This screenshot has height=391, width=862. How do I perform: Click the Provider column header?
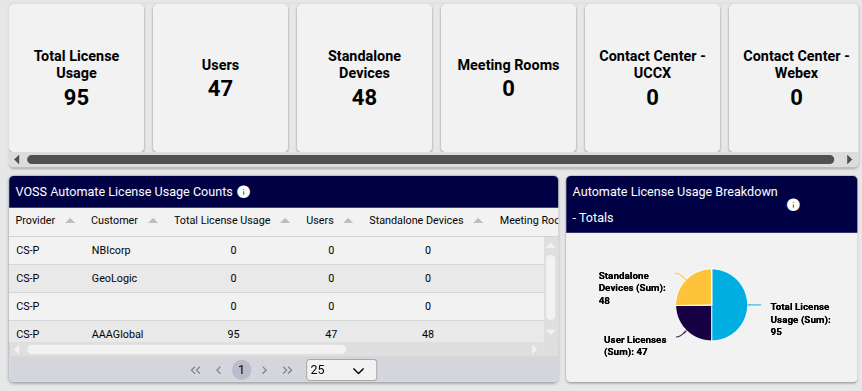pyautogui.click(x=36, y=221)
